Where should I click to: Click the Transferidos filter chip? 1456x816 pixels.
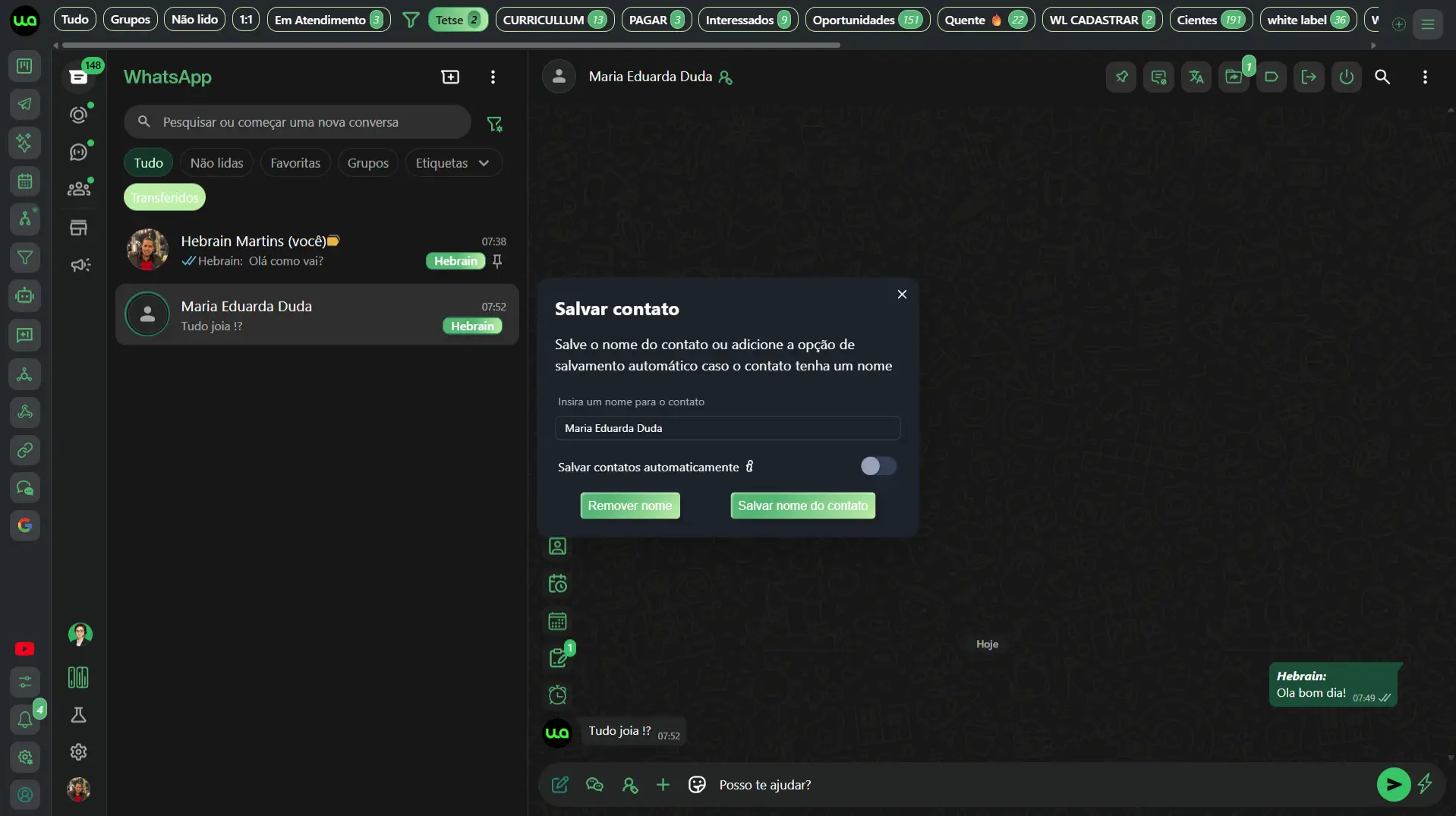(x=164, y=197)
